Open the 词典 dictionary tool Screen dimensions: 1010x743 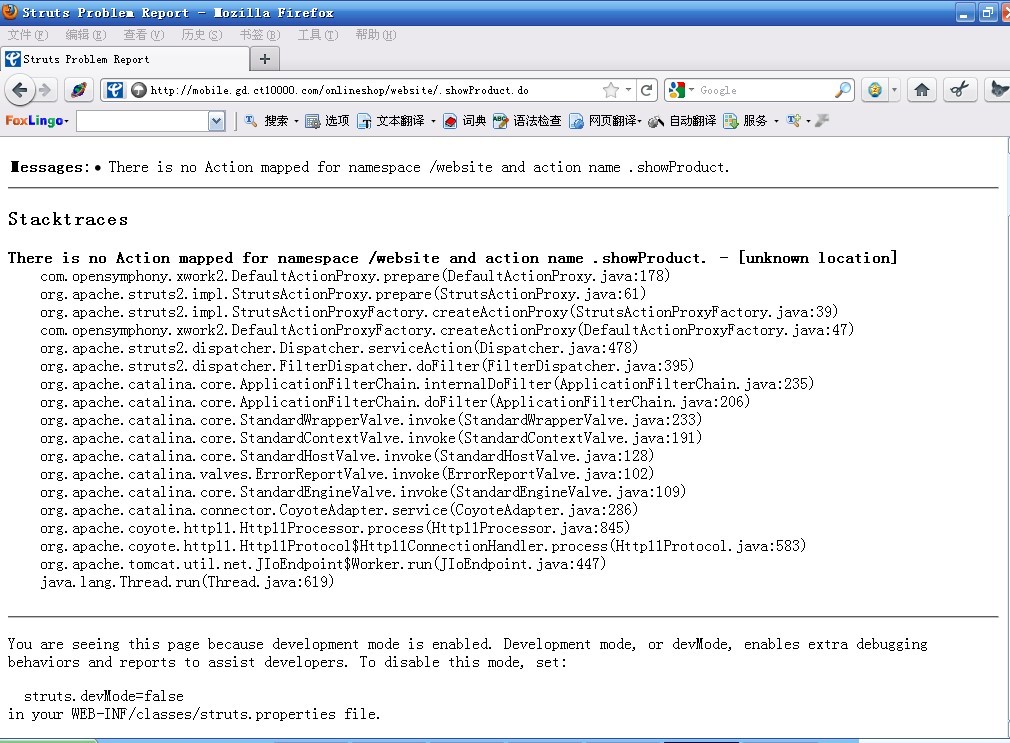coord(465,121)
